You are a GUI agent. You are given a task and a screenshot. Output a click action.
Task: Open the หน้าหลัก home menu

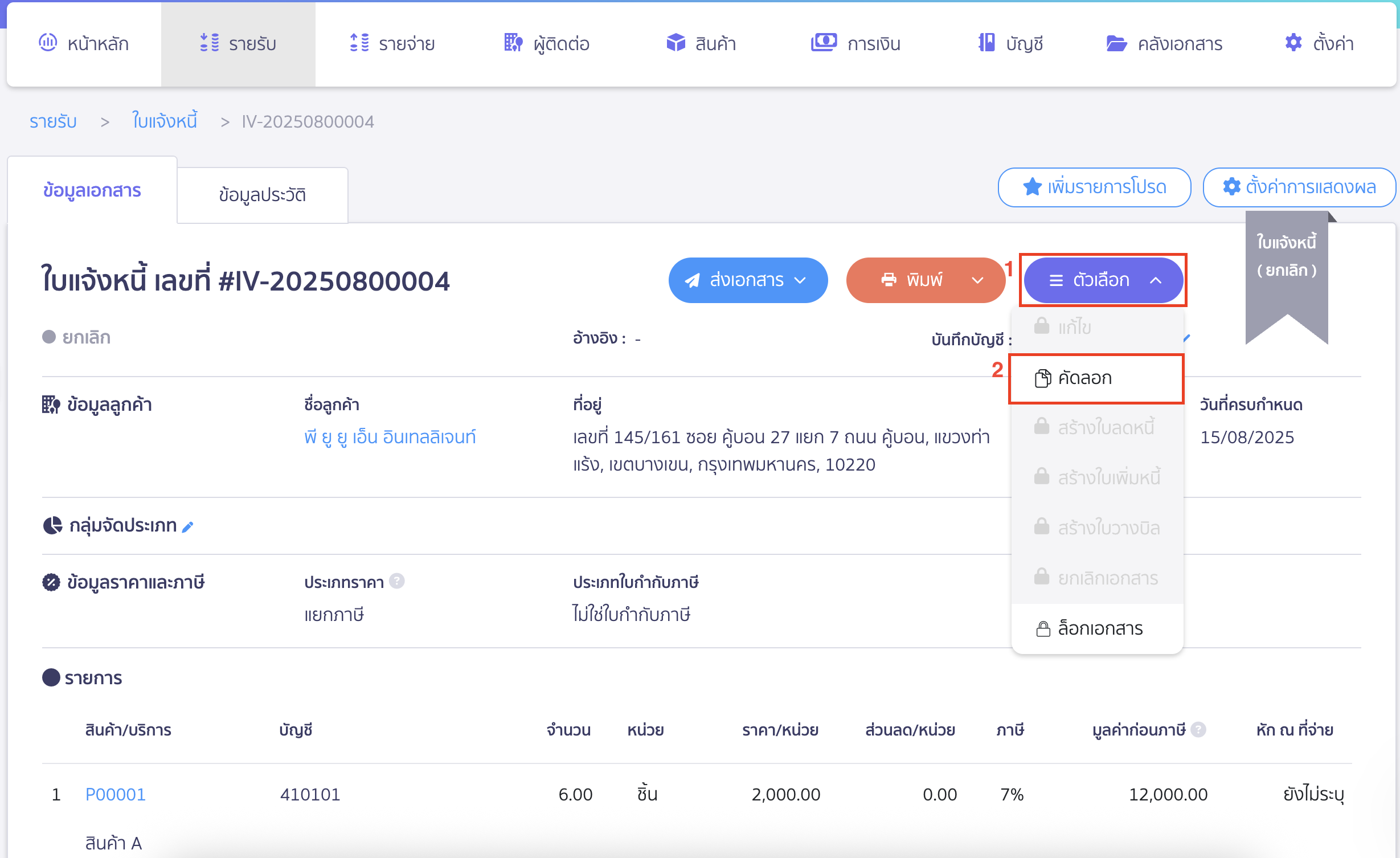84,44
